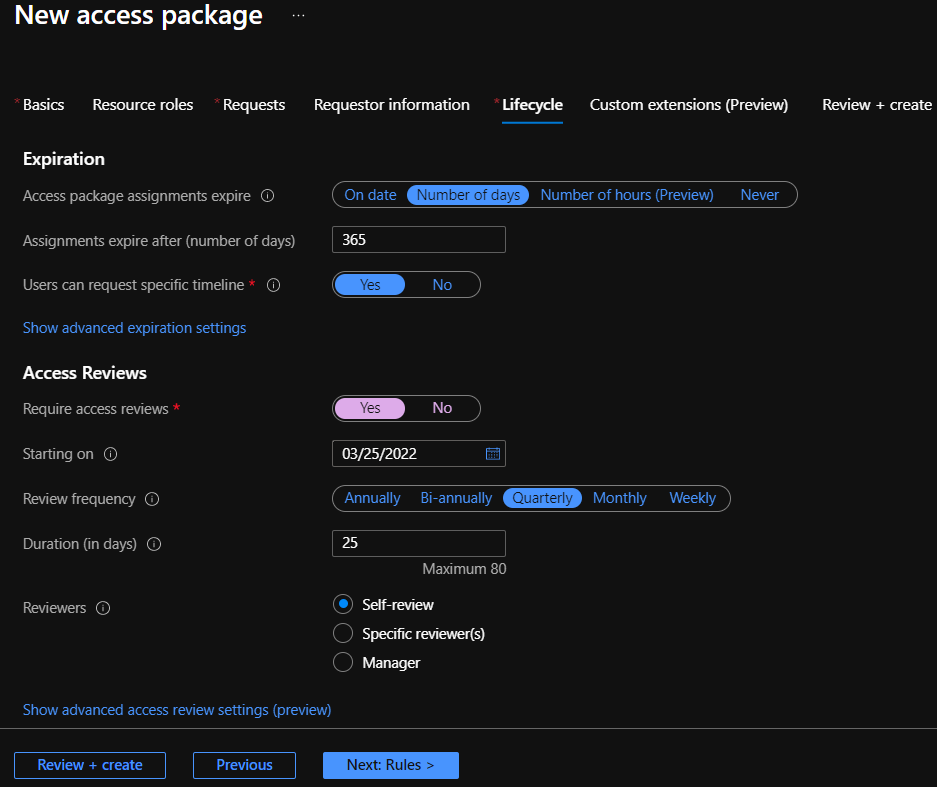Click the Review frequency info icon
This screenshot has width=937, height=787.
click(x=152, y=499)
